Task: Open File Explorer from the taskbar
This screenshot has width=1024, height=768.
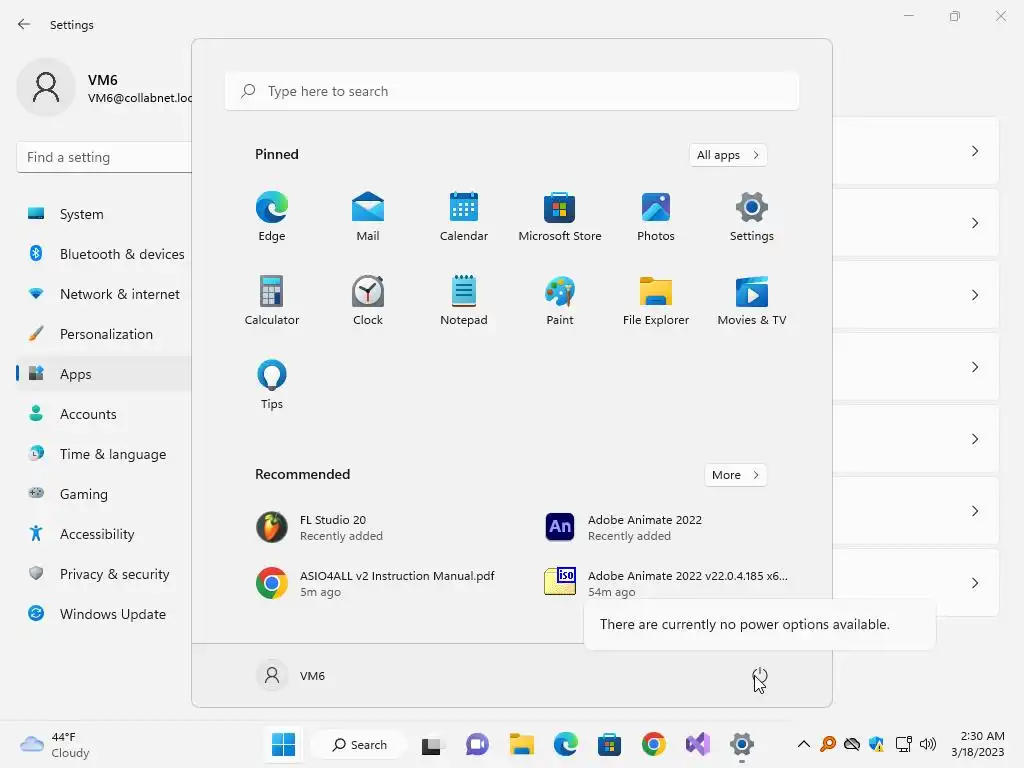Action: (522, 744)
